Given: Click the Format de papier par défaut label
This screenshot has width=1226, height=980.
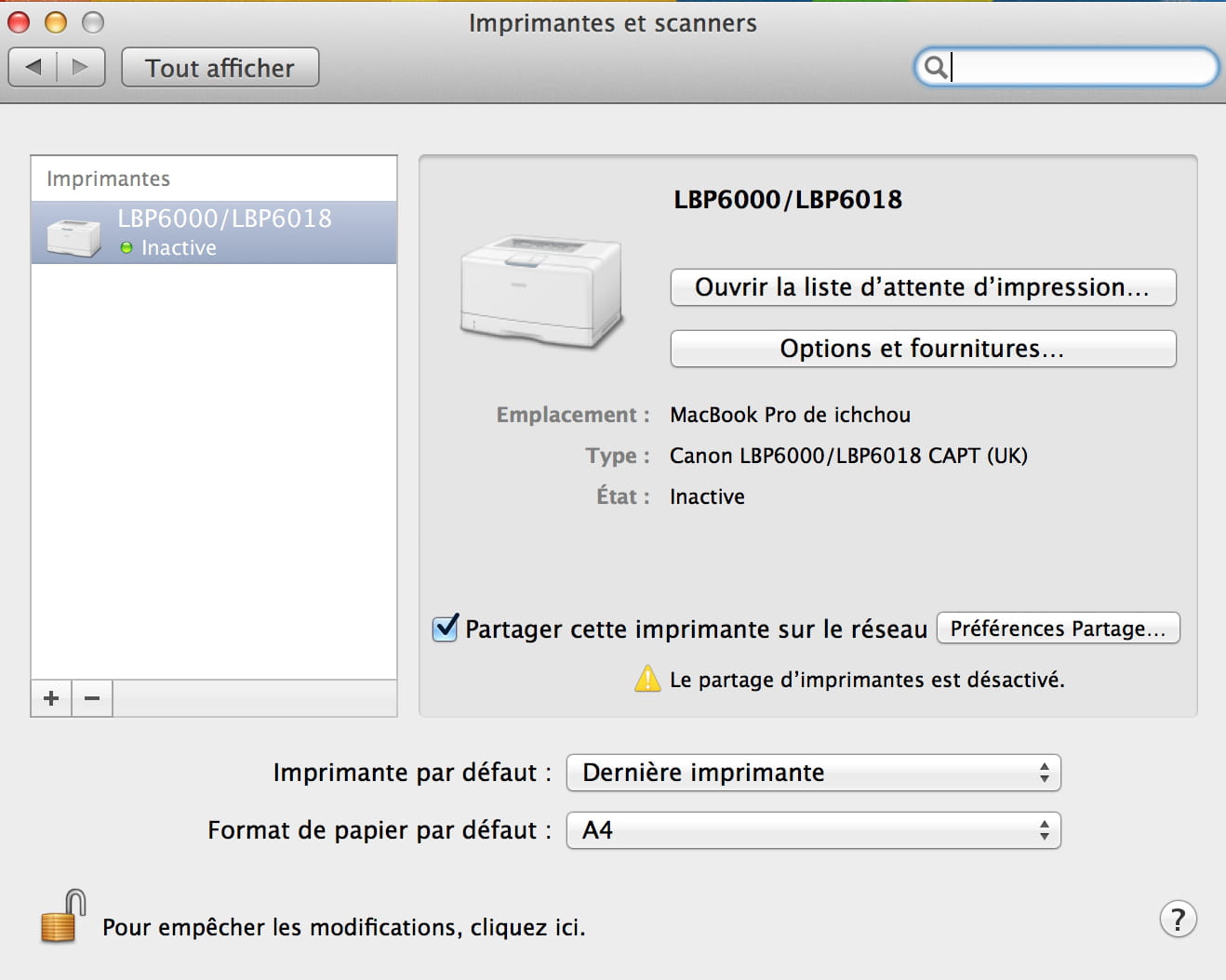Looking at the screenshot, I should click(x=380, y=830).
